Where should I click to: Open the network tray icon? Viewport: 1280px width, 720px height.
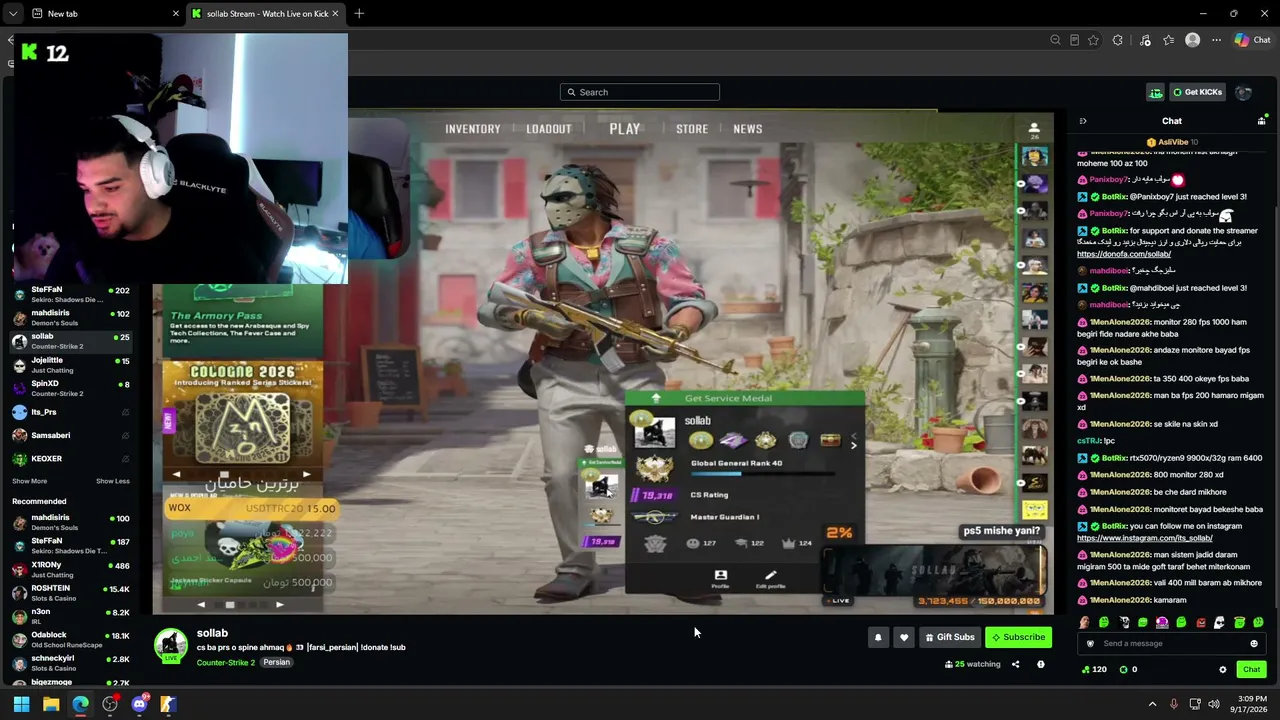tap(1195, 704)
